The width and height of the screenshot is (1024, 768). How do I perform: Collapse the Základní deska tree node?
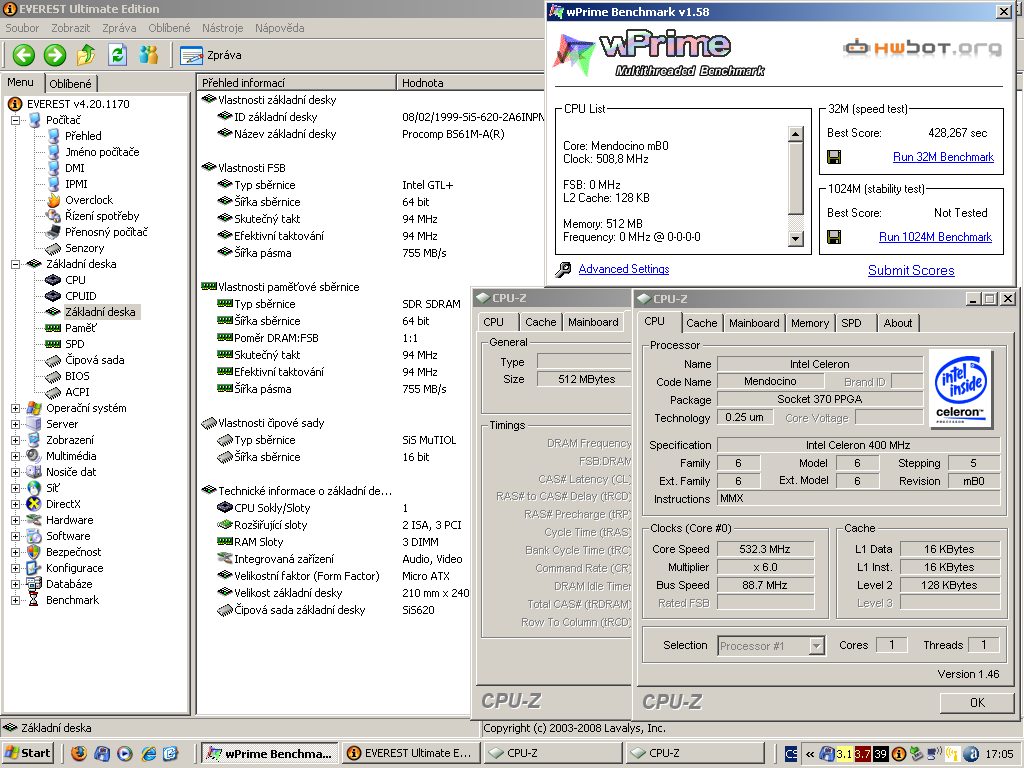pyautogui.click(x=15, y=264)
